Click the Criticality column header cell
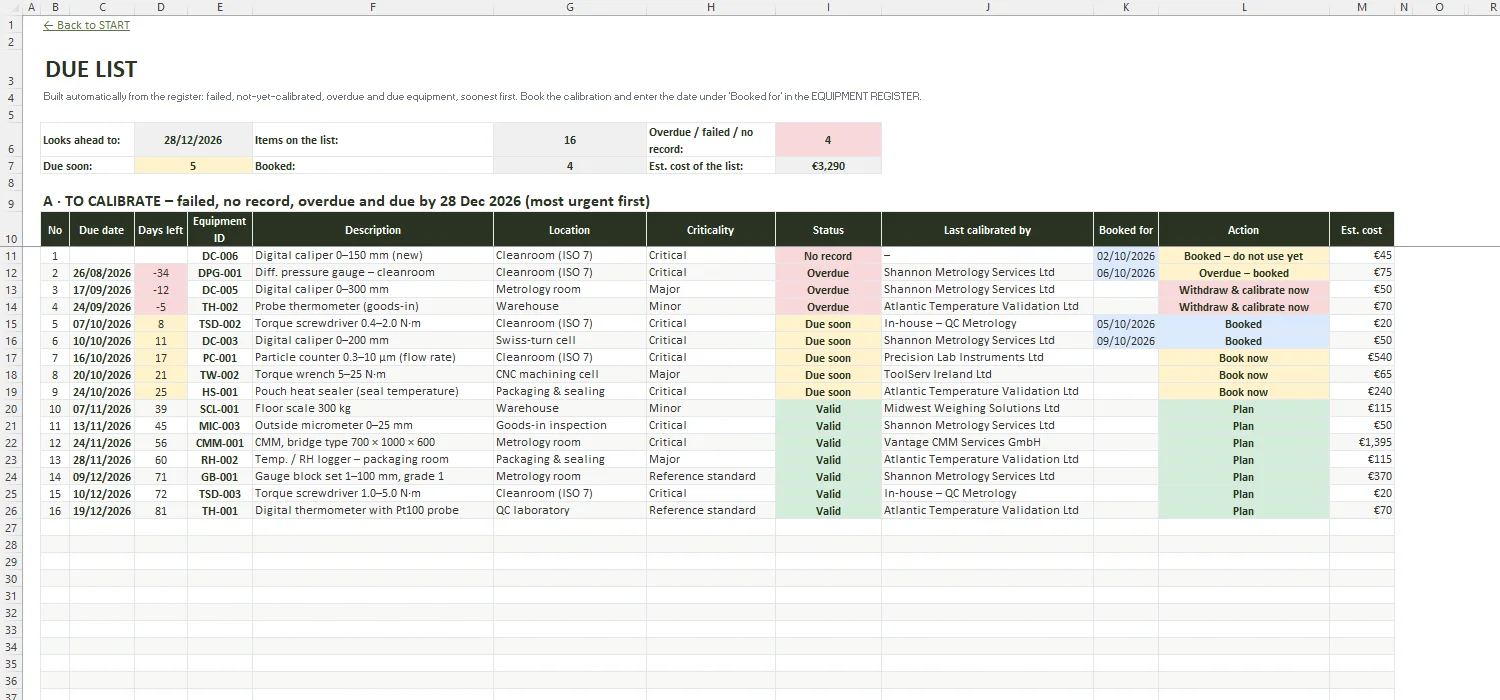1500x700 pixels. 711,230
